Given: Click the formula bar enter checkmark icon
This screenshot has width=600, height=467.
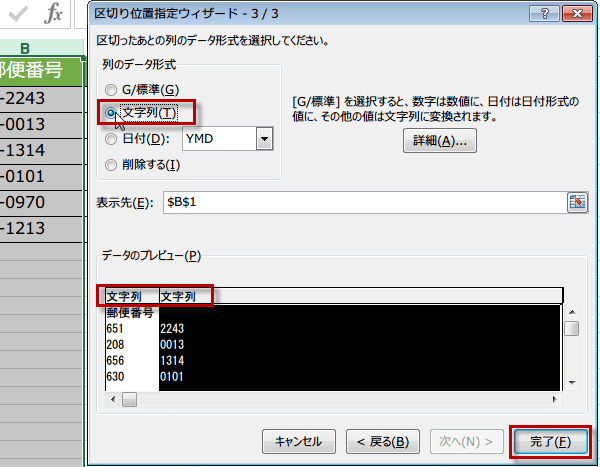Looking at the screenshot, I should (17, 16).
